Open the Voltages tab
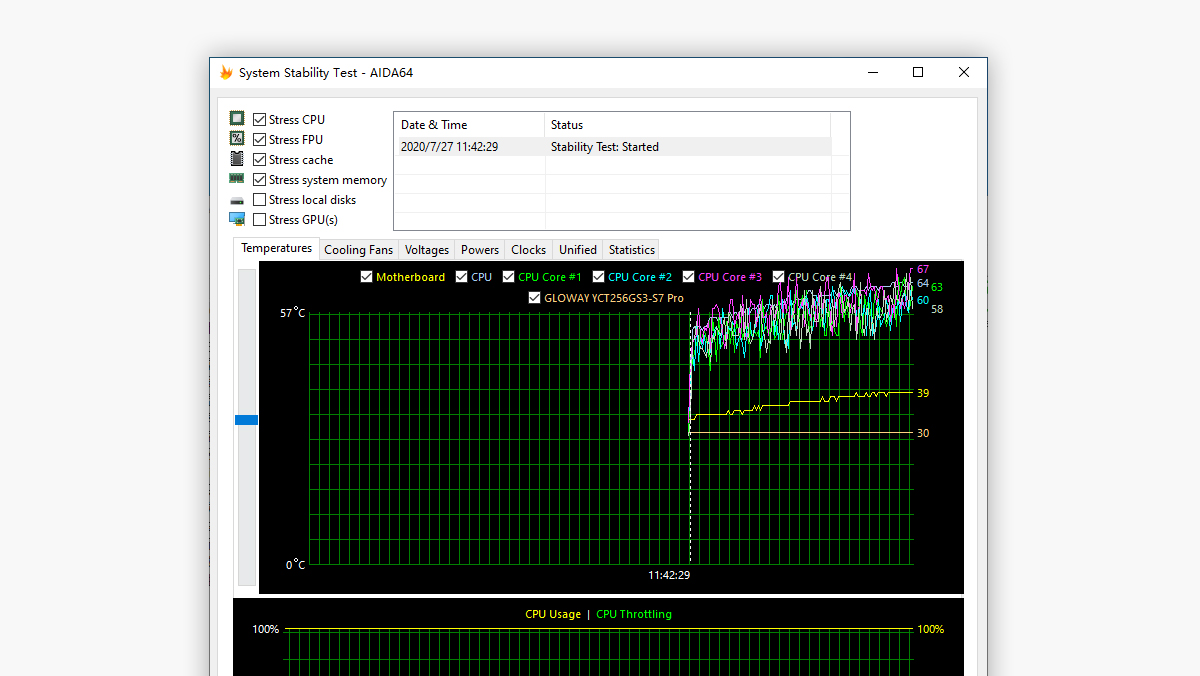 (x=427, y=250)
